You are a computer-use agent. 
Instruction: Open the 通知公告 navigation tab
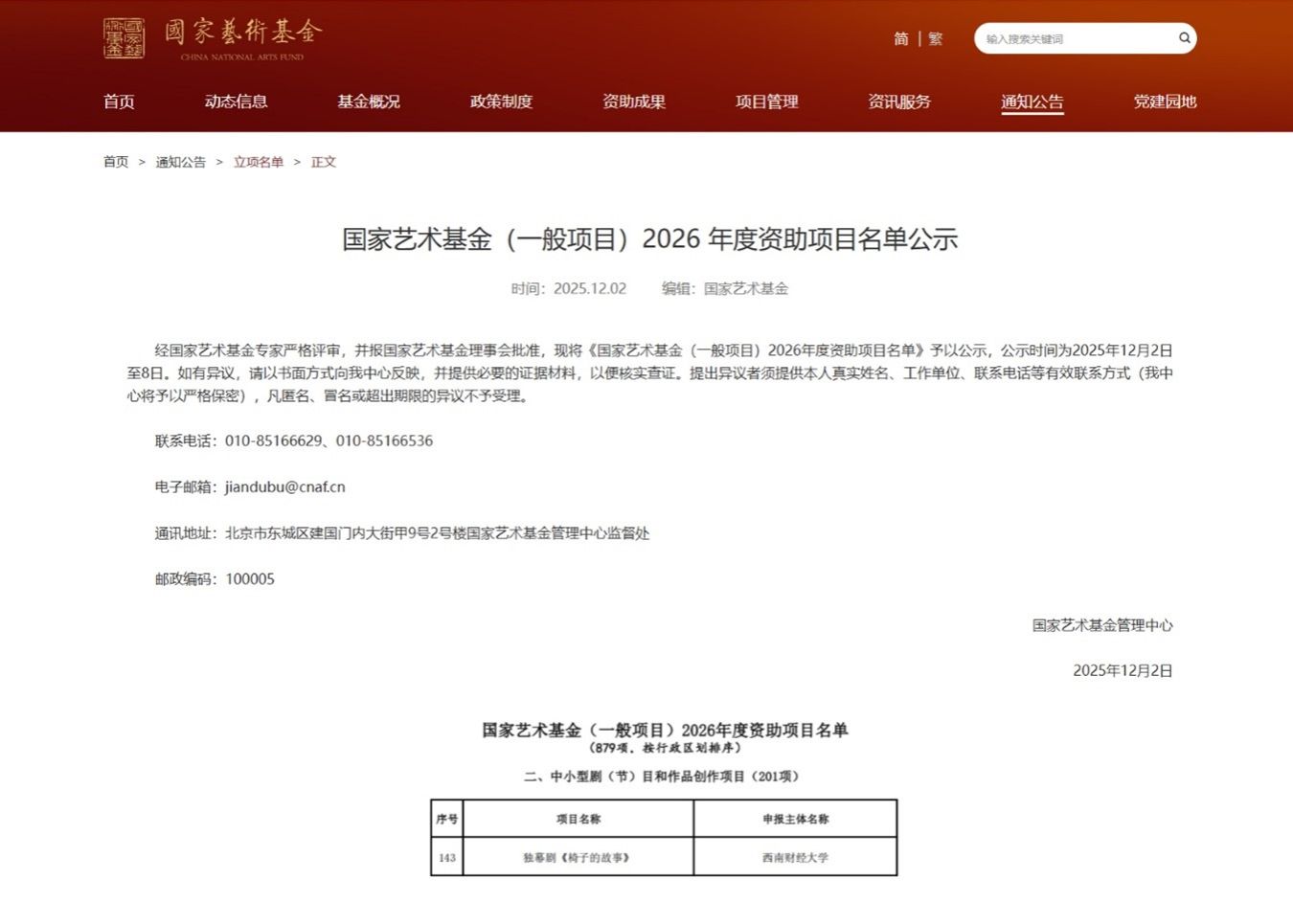[1032, 101]
